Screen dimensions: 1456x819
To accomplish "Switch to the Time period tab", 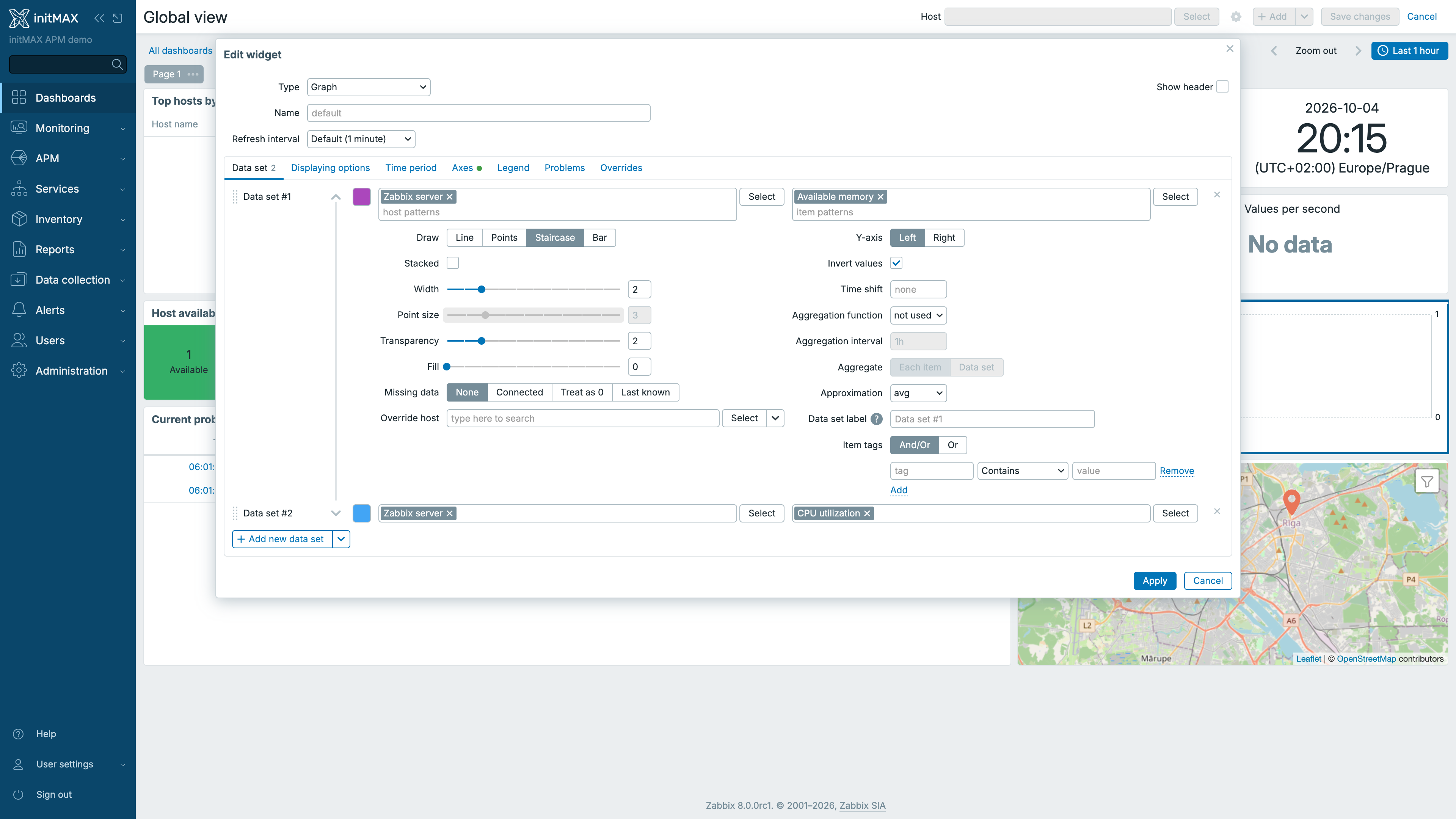I will coord(411,168).
